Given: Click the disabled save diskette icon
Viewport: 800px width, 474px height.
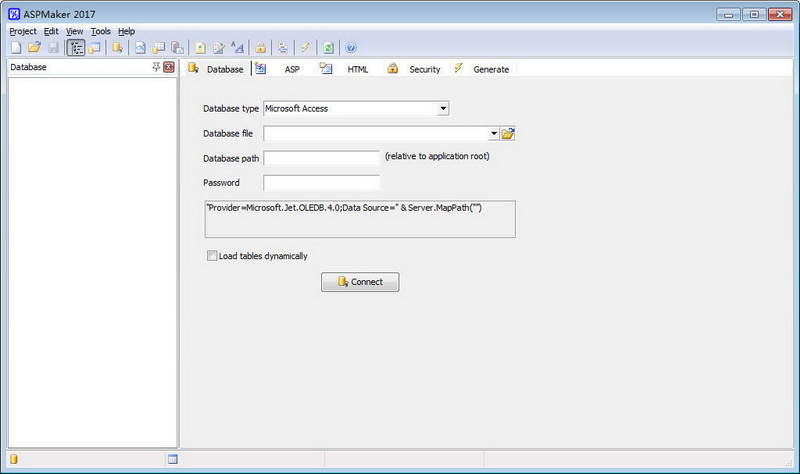Looking at the screenshot, I should (x=53, y=48).
